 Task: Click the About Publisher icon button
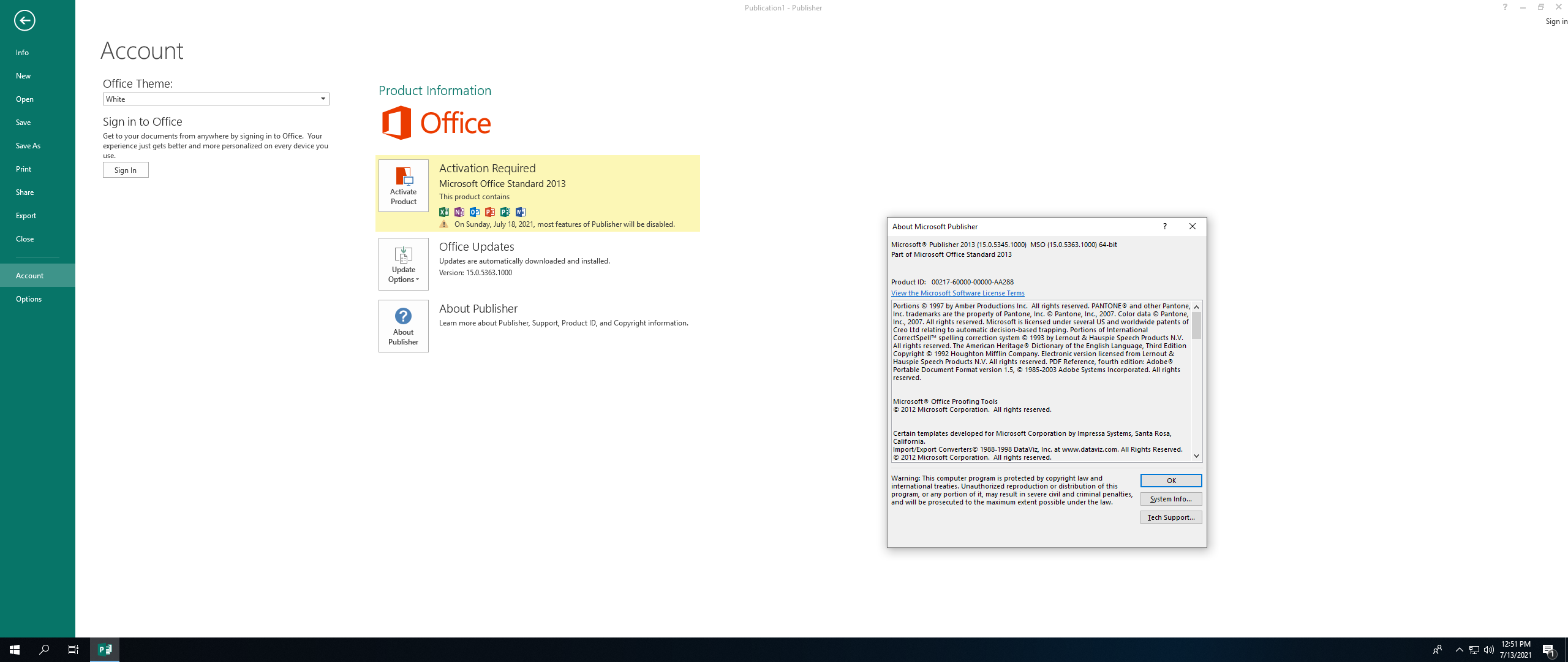(403, 326)
